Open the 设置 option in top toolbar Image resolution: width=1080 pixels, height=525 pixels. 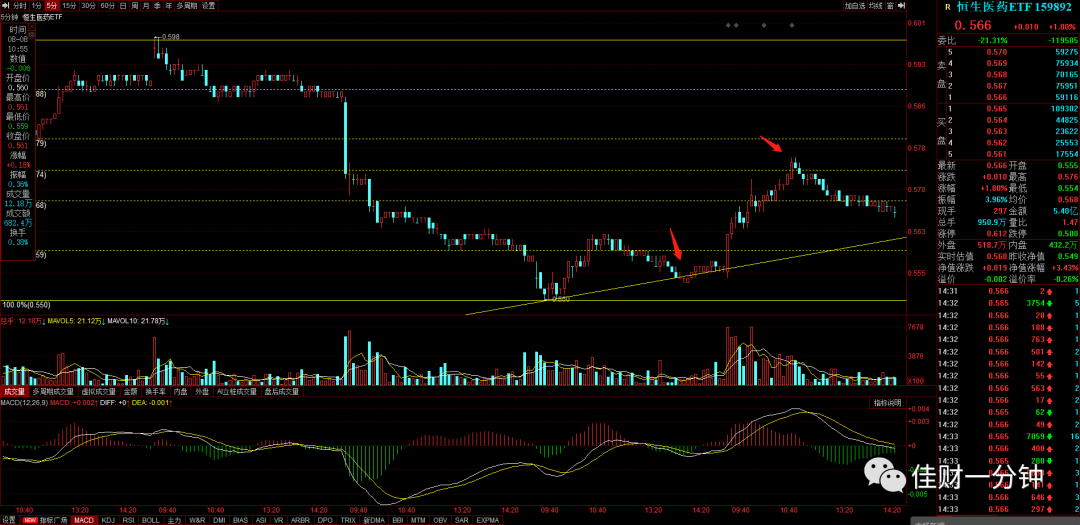pos(208,6)
